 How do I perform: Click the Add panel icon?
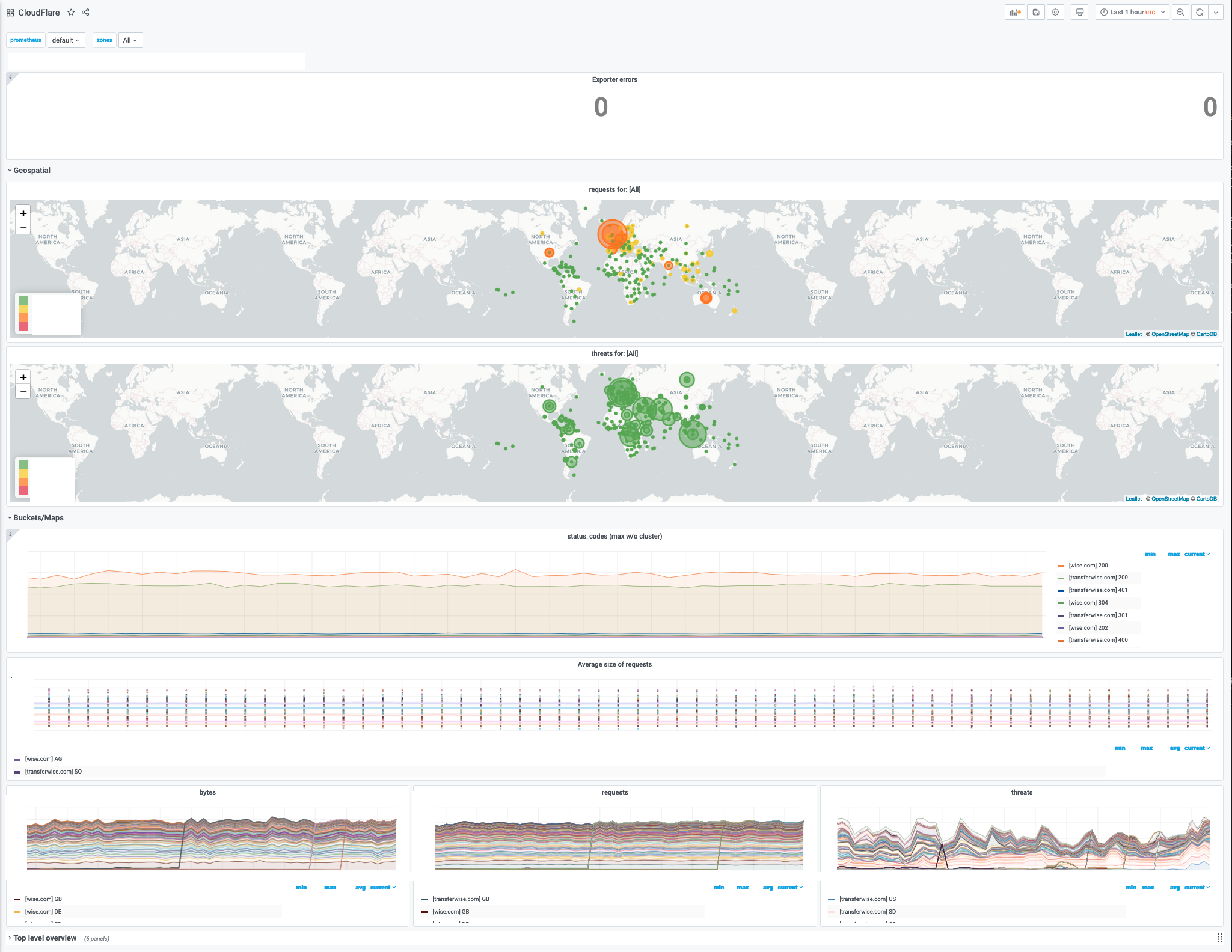[1015, 12]
